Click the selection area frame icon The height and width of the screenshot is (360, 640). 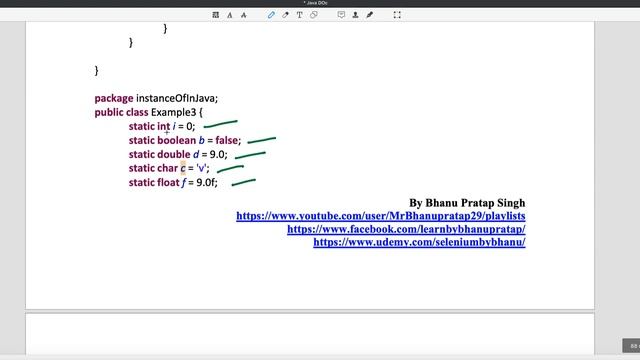tap(397, 15)
